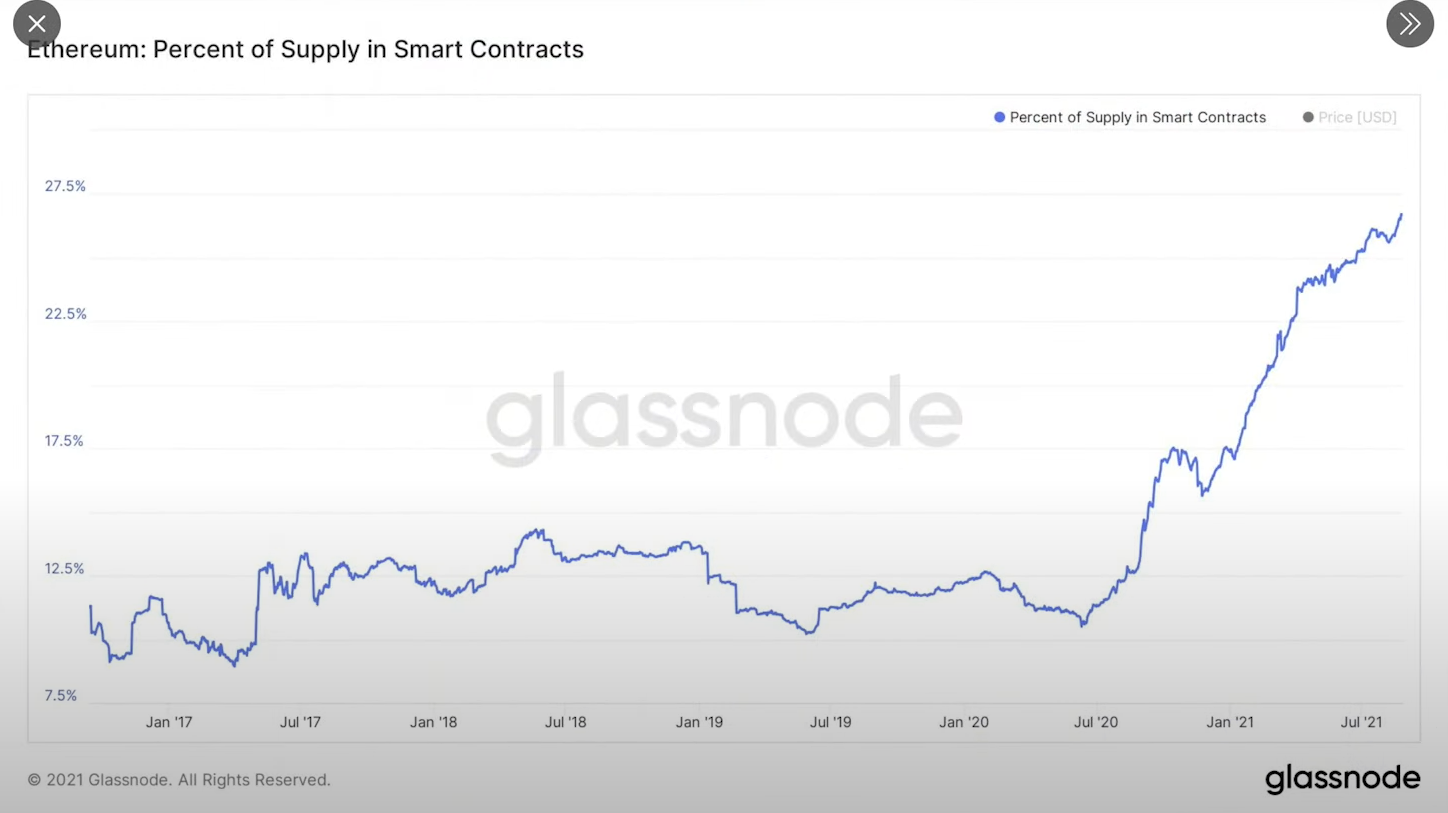
Task: Toggle the Percent of Supply in Smart Contracts series label
Action: point(1137,118)
